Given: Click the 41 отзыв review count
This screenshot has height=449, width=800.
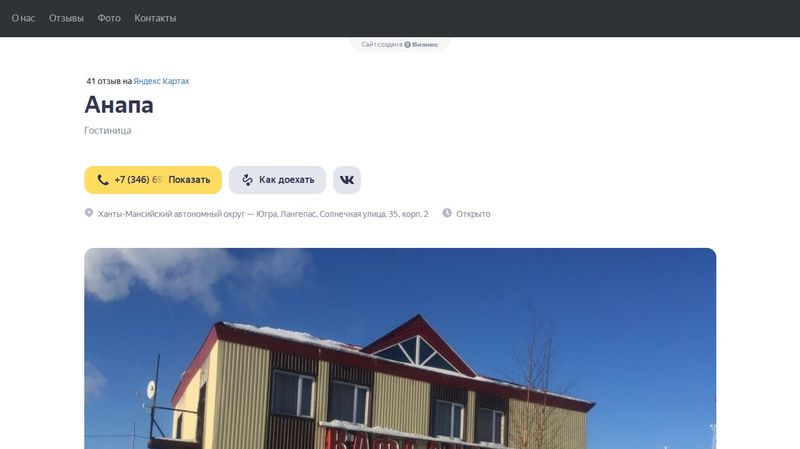Looking at the screenshot, I should click(x=104, y=81).
